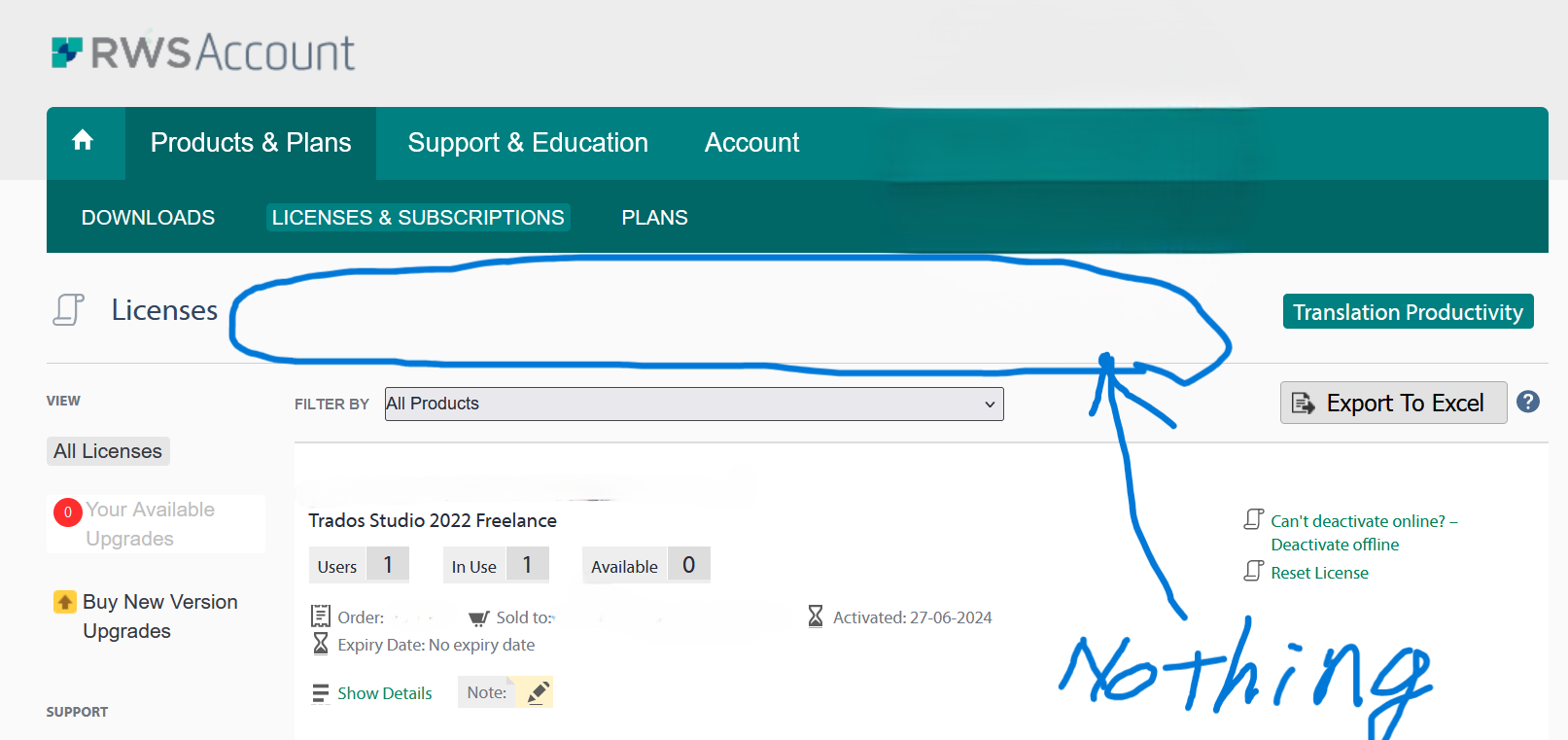The image size is (1568, 740).
Task: Click the Reset License scroll icon
Action: [1254, 571]
